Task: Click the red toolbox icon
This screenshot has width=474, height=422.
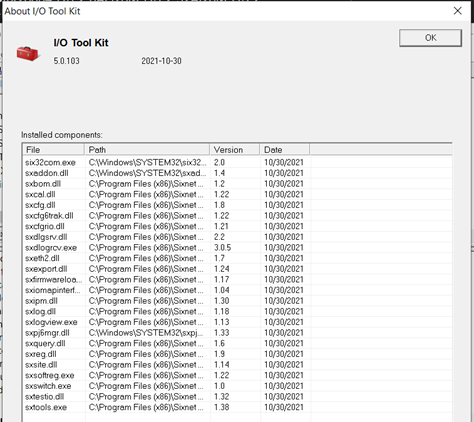Action: click(x=28, y=54)
